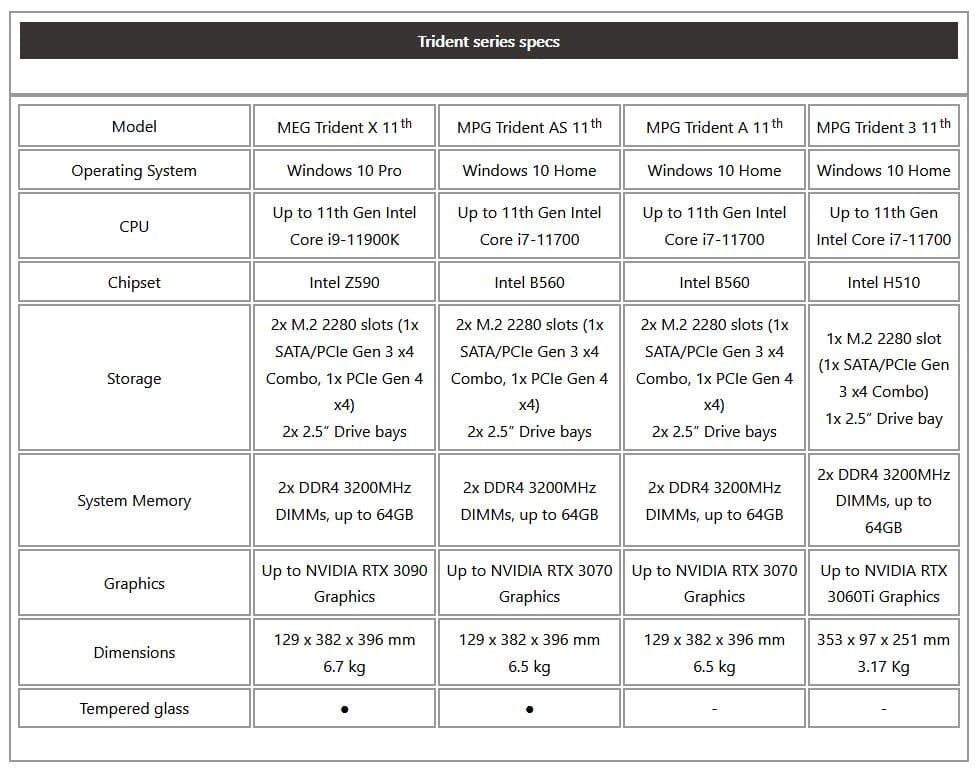Select the 'Operating System' row header
The width and height of the screenshot is (980, 774).
click(134, 170)
